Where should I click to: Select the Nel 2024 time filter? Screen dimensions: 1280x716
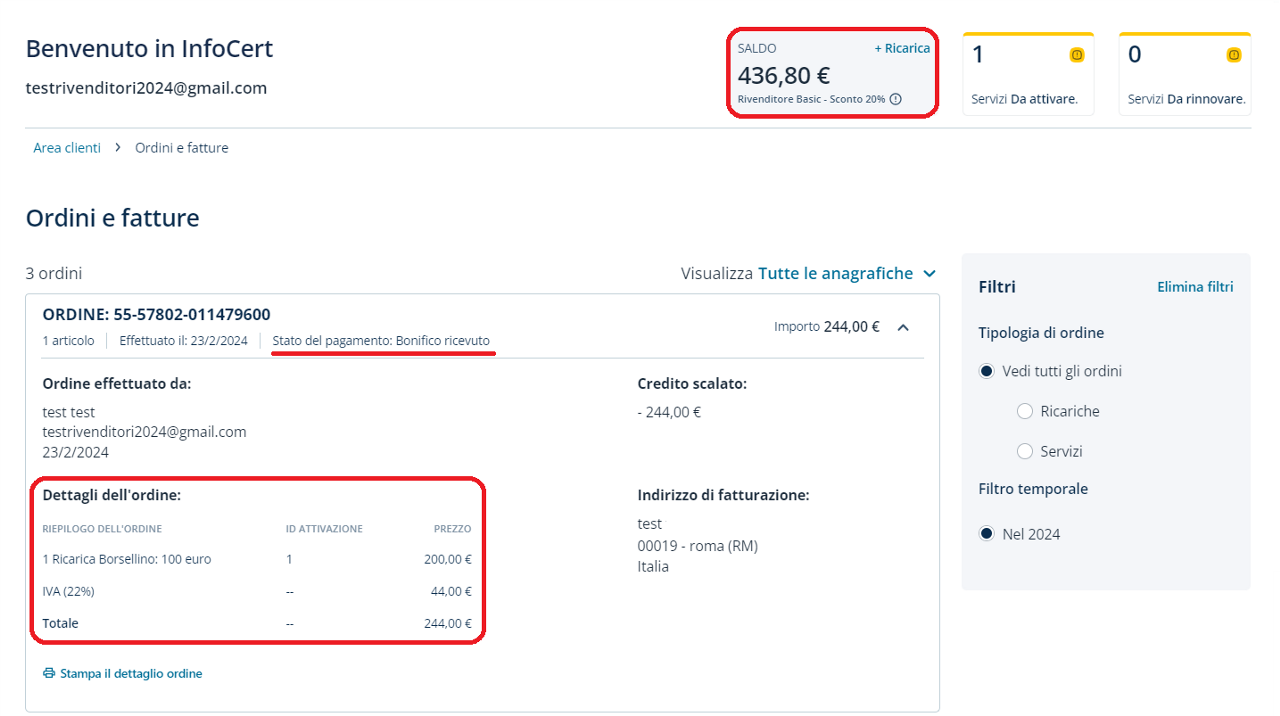[987, 534]
